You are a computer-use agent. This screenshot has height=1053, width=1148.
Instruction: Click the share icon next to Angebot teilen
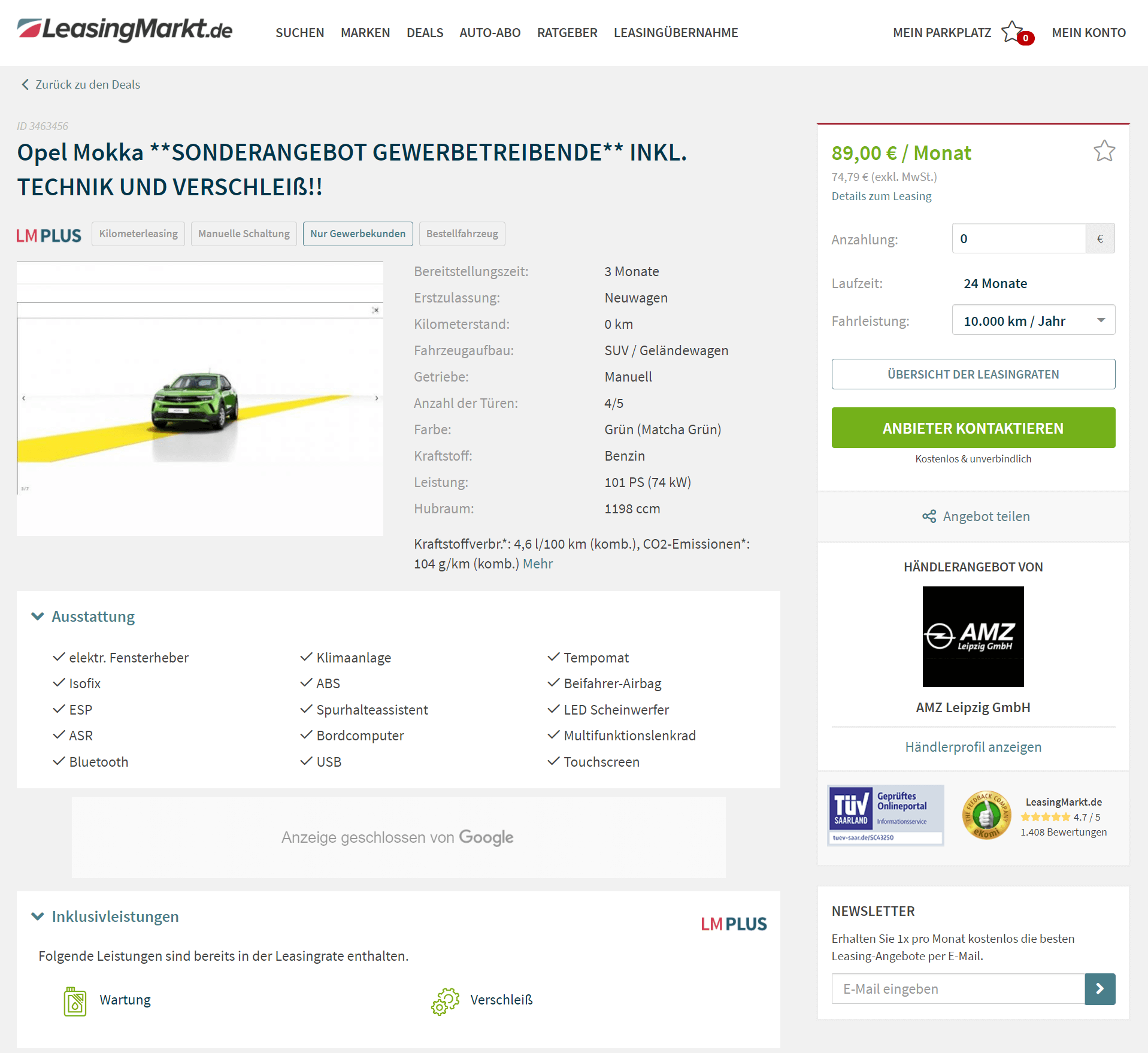click(x=929, y=516)
